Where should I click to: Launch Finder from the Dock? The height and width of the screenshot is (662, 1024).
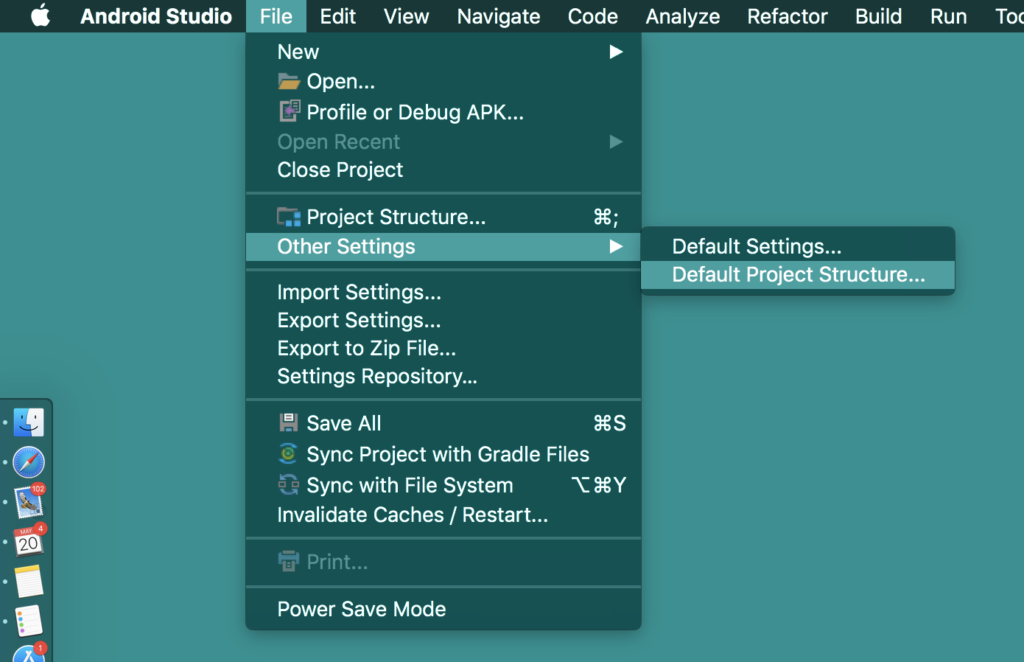pos(29,422)
